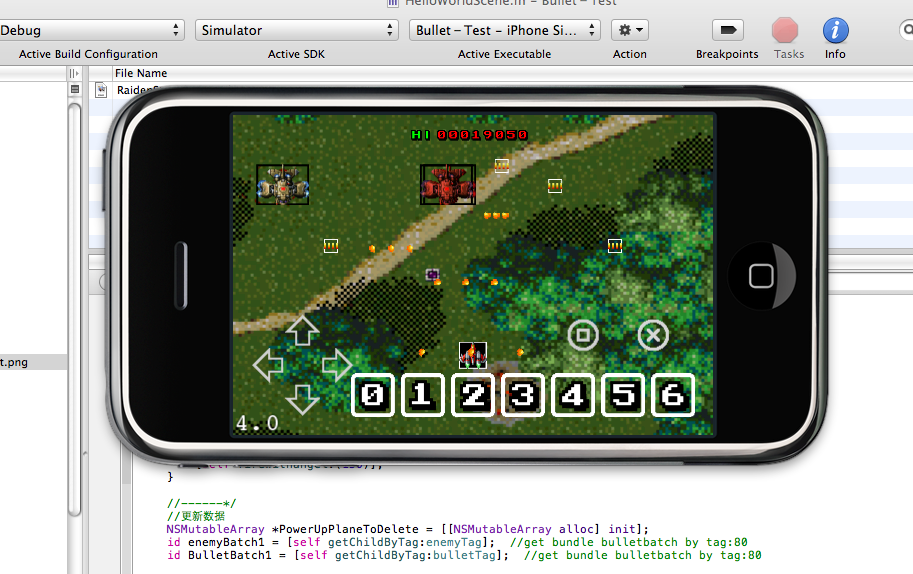This screenshot has width=913, height=574.
Task: Click the red boss enemy plane
Action: tap(447, 185)
